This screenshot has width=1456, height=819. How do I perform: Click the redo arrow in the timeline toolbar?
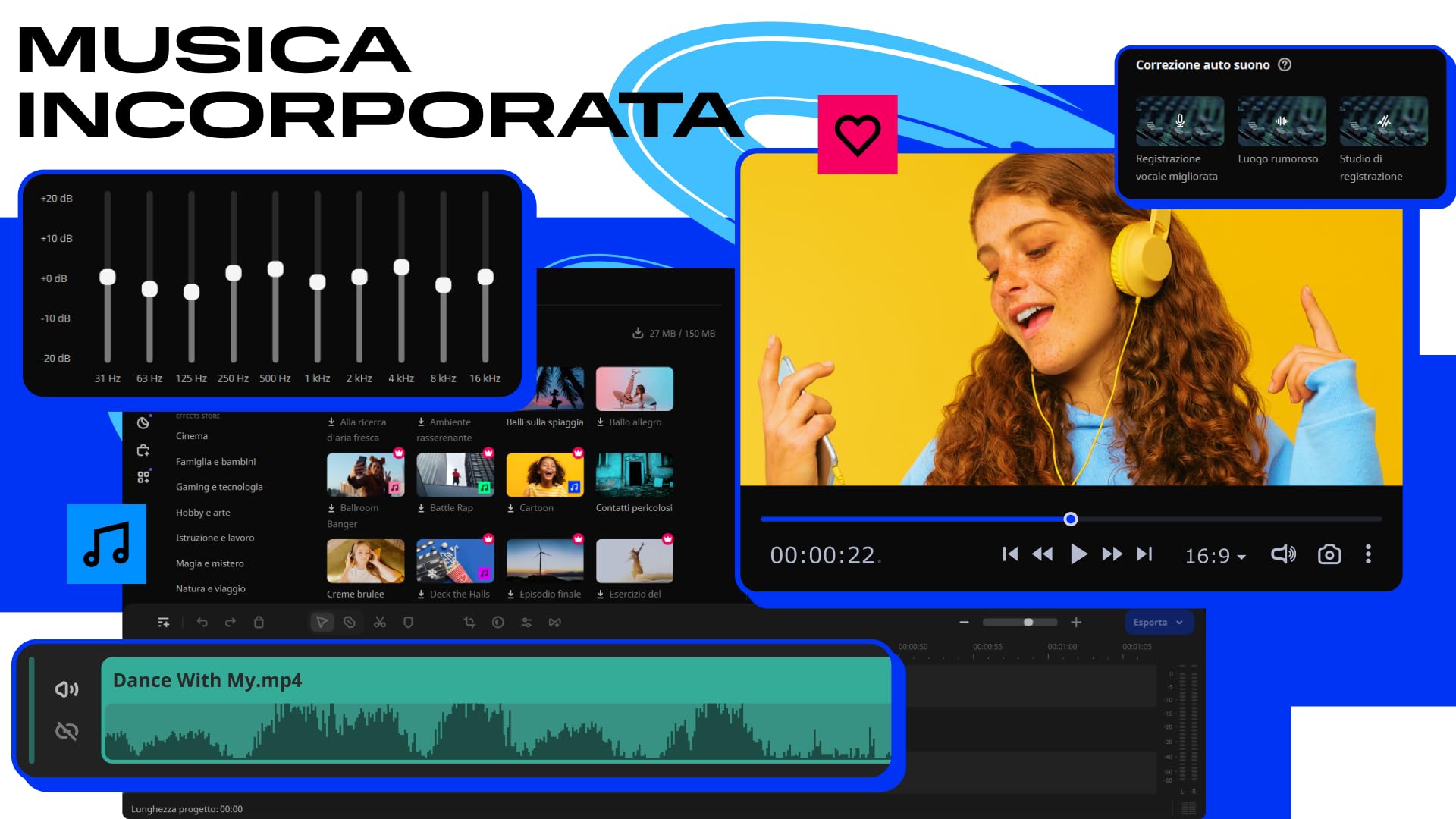click(231, 623)
